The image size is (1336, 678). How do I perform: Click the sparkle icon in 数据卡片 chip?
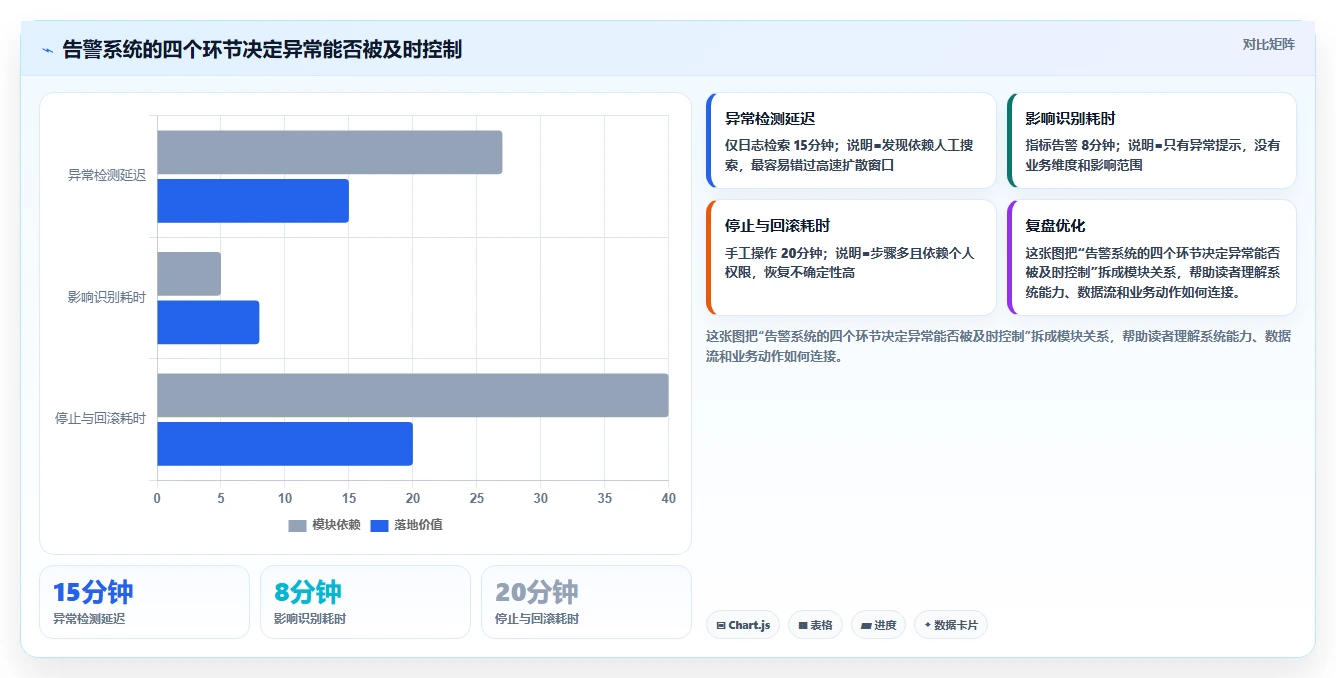click(x=928, y=625)
